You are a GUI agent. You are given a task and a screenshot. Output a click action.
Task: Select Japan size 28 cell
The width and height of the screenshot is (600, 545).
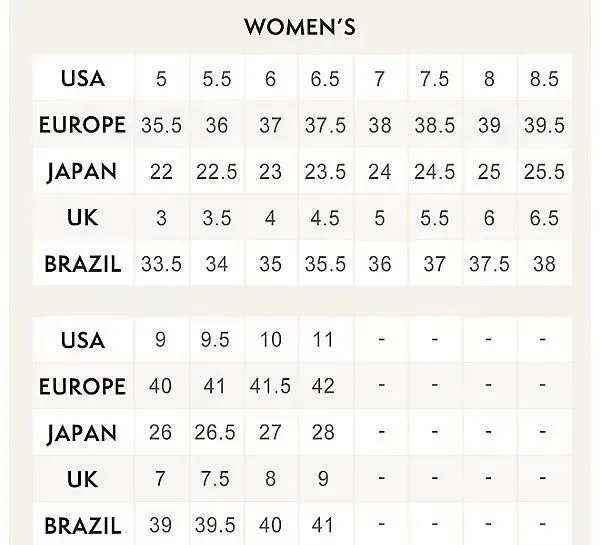(323, 432)
